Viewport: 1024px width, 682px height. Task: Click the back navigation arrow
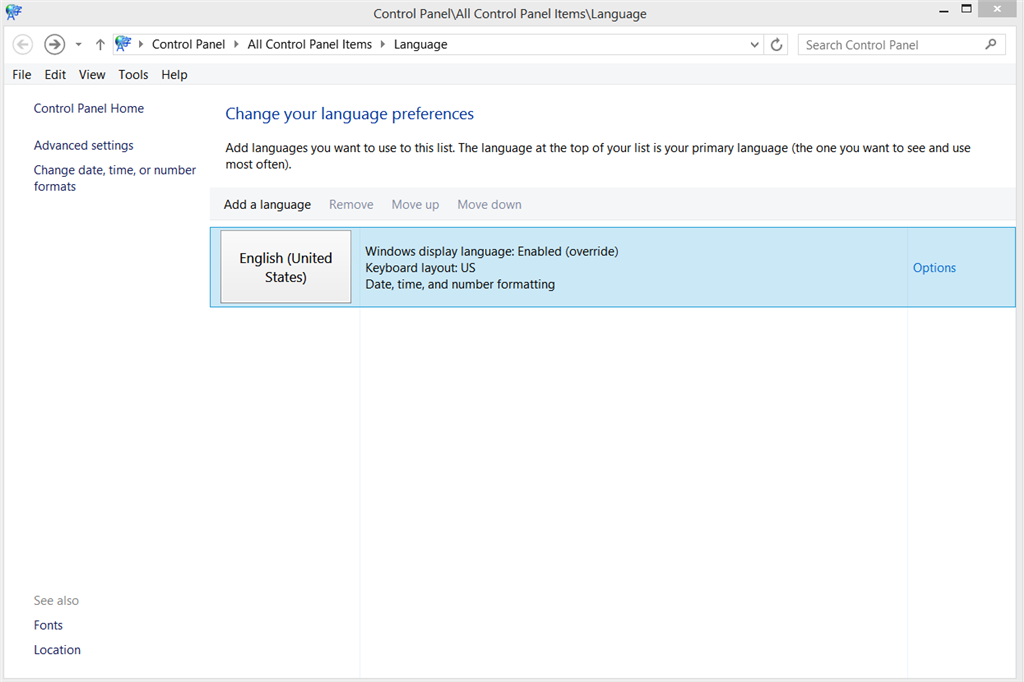22,44
